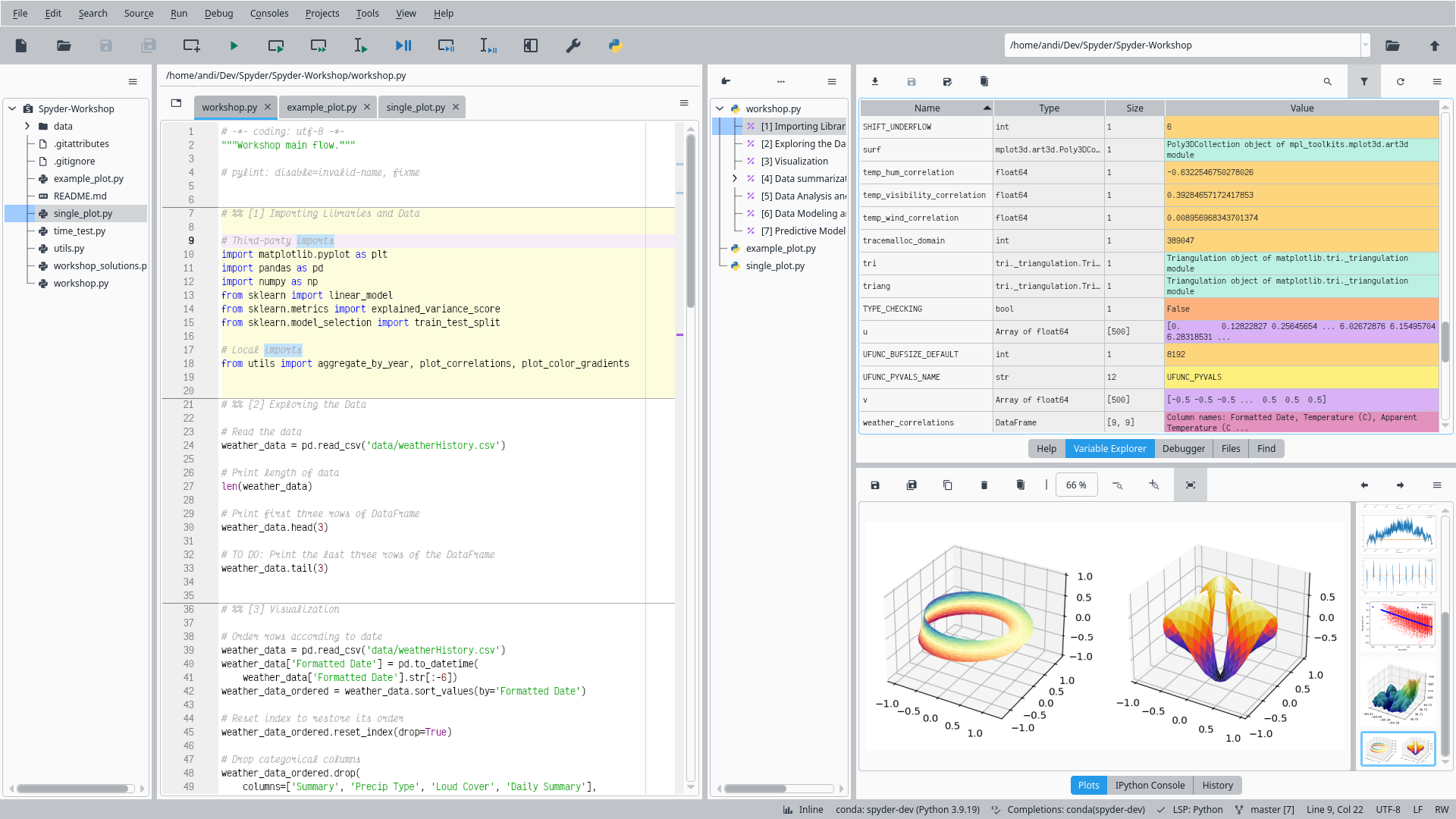Select the example_plot.py editor tab
The width and height of the screenshot is (1456, 819).
[321, 107]
